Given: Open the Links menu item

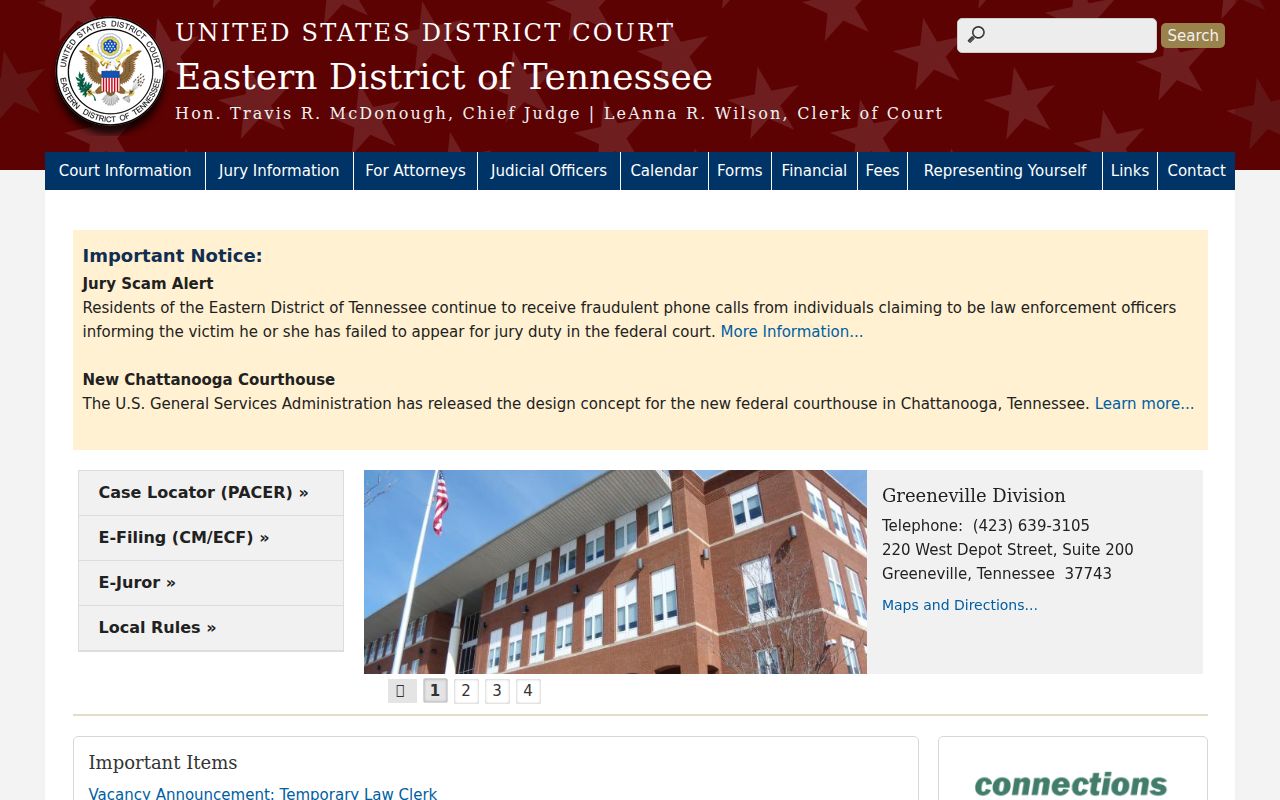Looking at the screenshot, I should coord(1130,171).
